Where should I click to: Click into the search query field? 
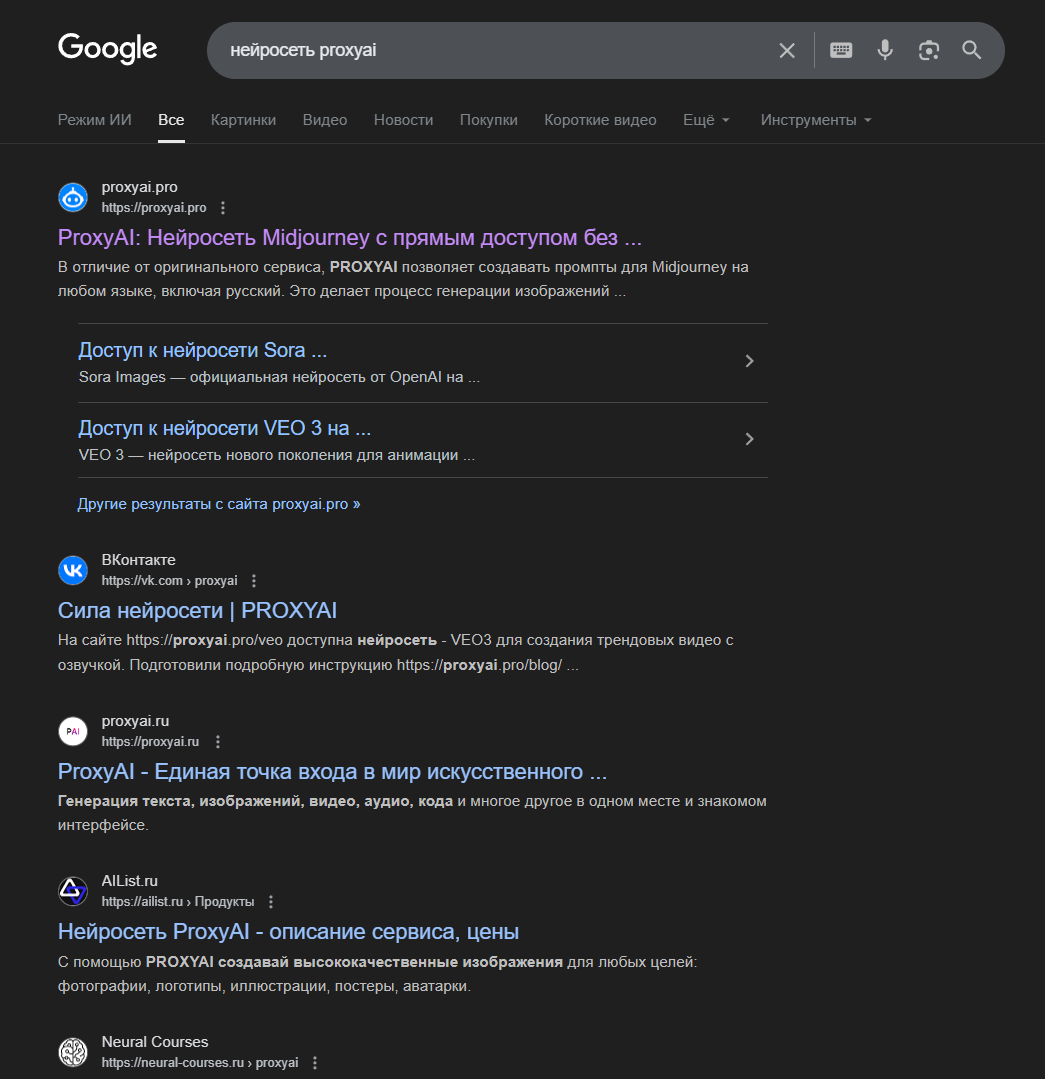point(490,50)
